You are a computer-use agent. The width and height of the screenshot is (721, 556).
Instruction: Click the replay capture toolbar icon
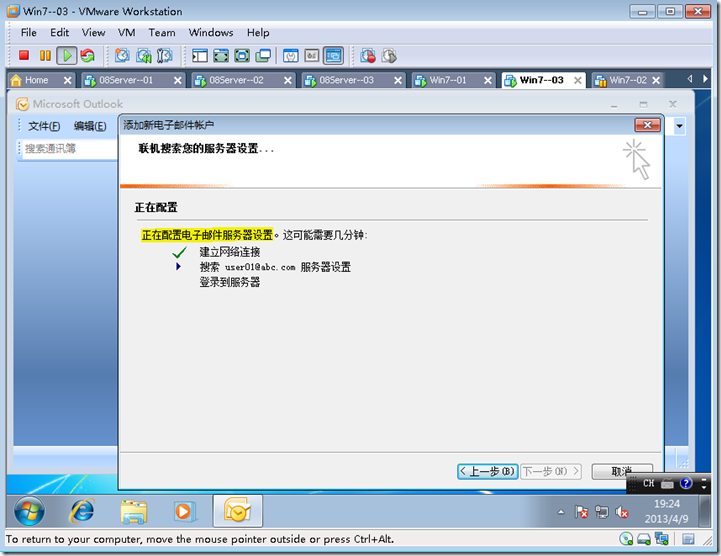[x=389, y=56]
